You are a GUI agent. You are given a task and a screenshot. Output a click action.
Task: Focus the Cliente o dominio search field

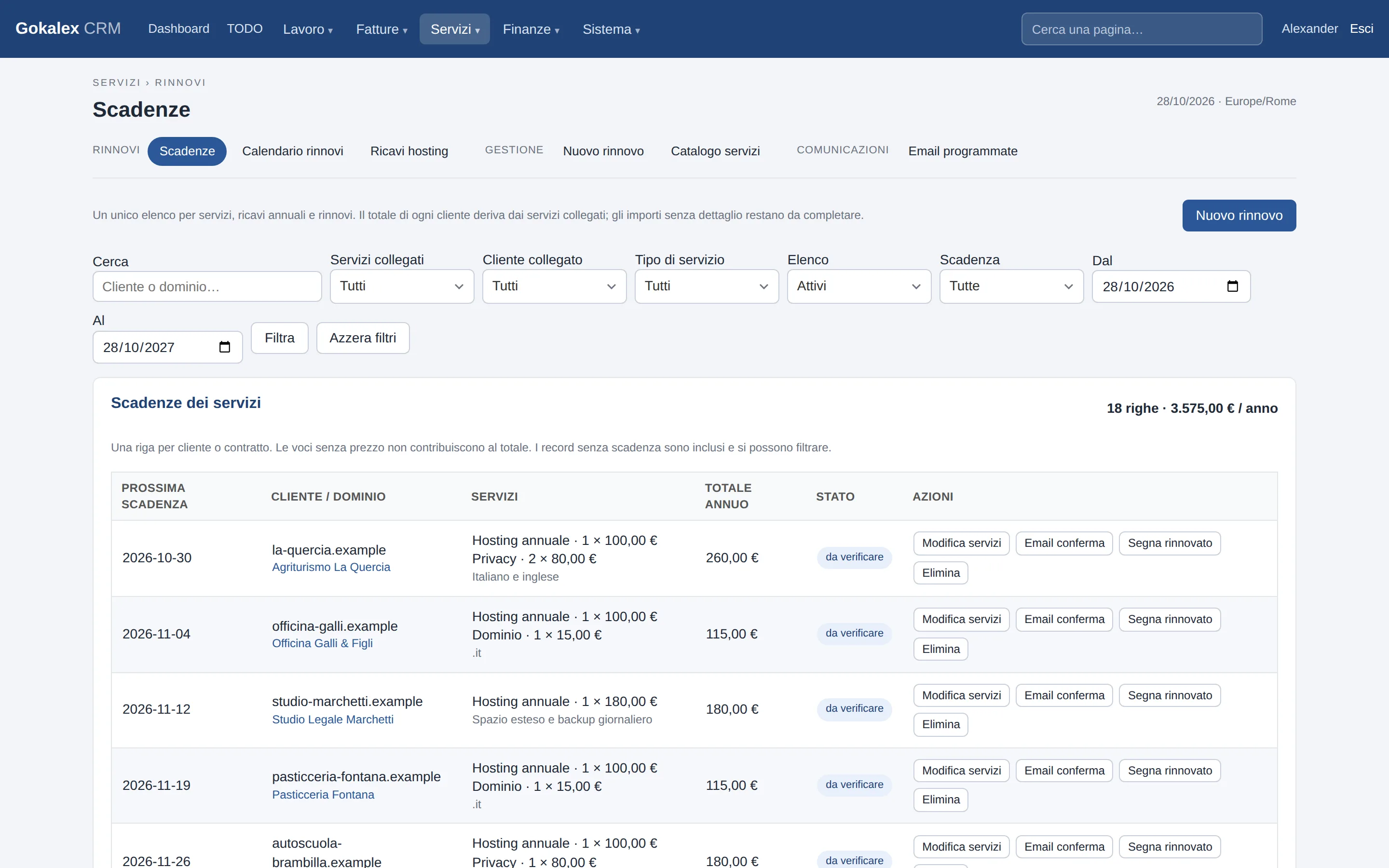[206, 286]
